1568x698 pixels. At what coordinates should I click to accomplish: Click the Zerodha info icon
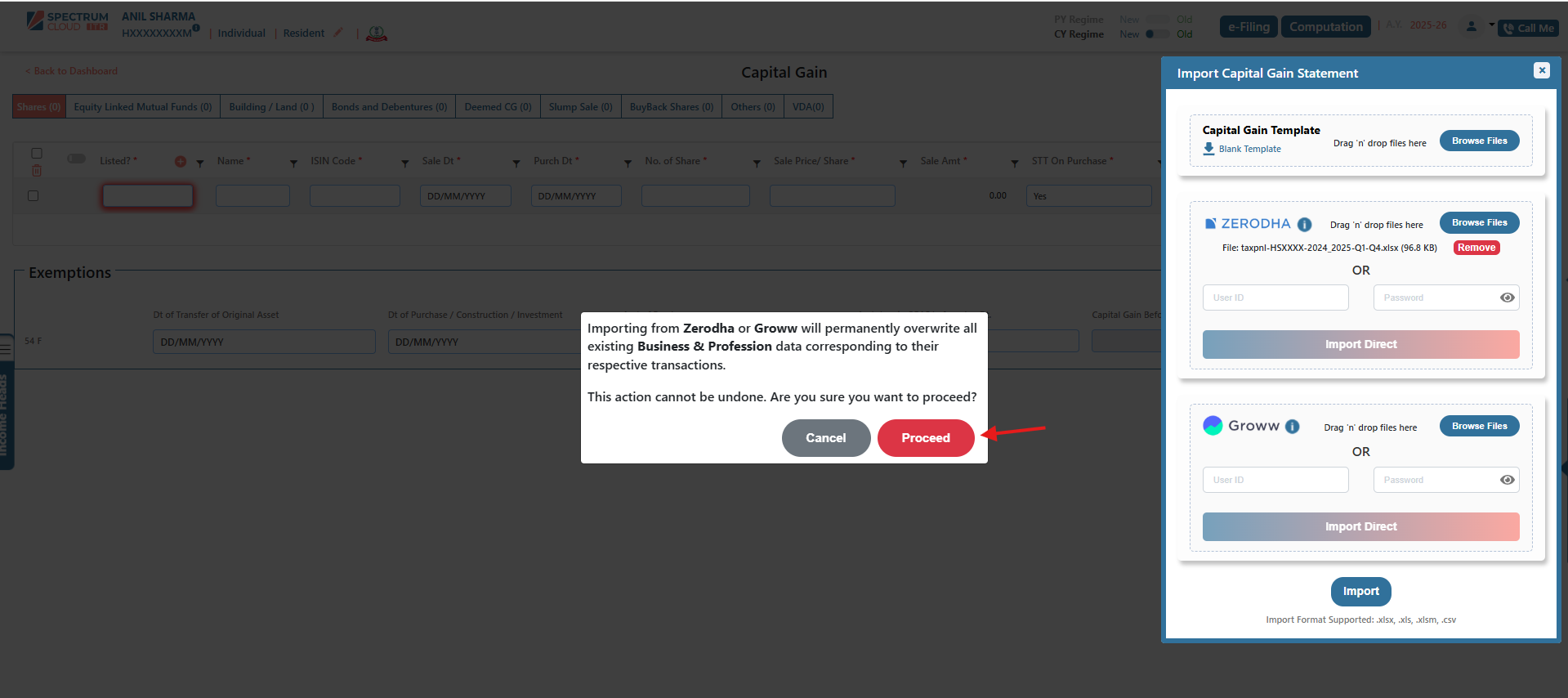(x=1304, y=225)
